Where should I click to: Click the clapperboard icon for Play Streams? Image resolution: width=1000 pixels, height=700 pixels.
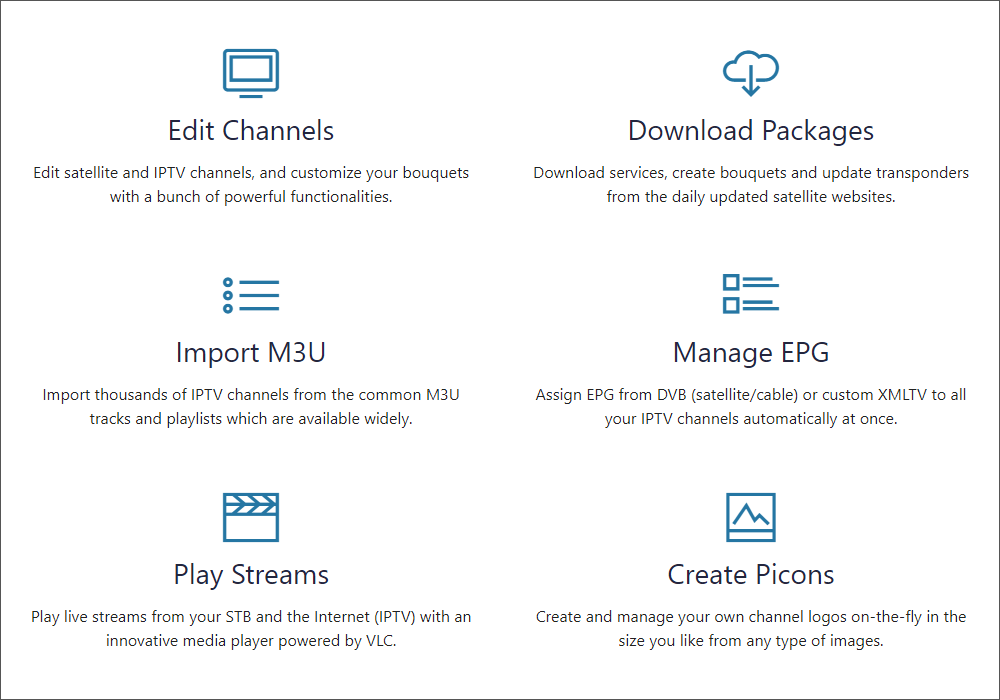[x=251, y=517]
